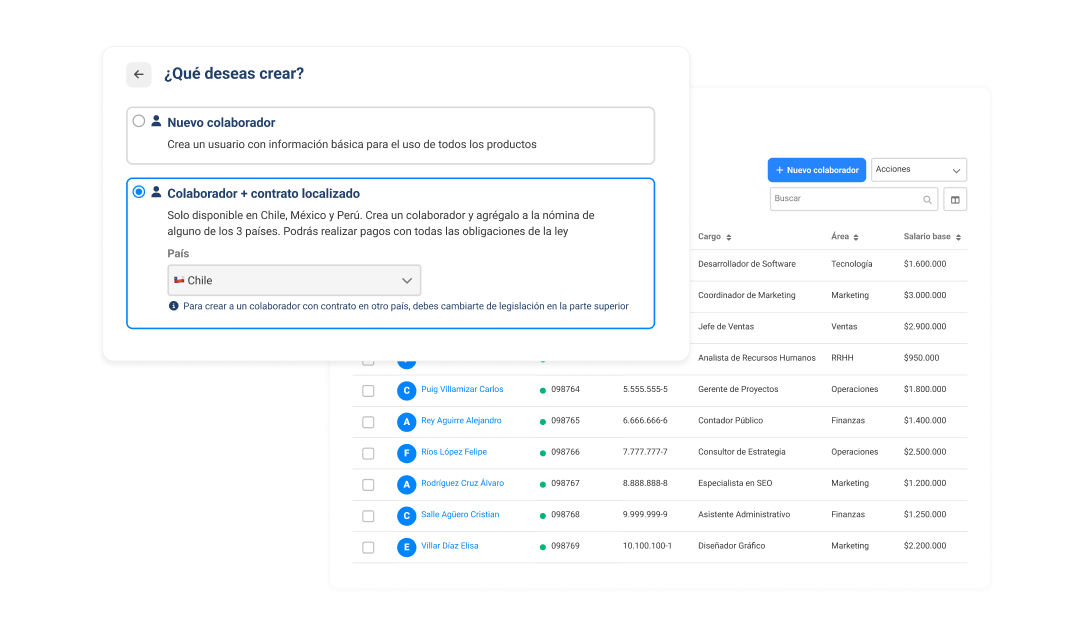This screenshot has width=1090, height=636.
Task: Check the box for Rey Aguirre Alejandro
Action: click(x=368, y=422)
